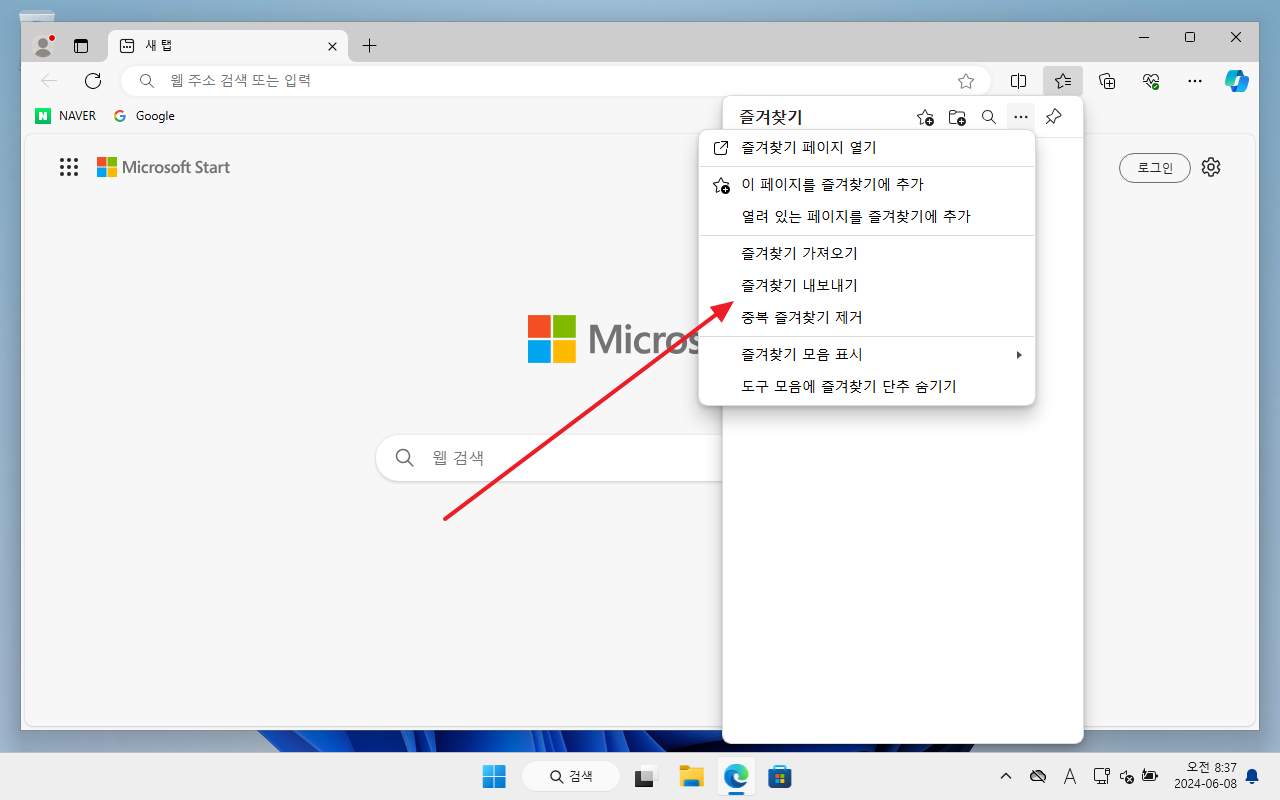
Task: Click the profile avatar icon
Action: [43, 45]
